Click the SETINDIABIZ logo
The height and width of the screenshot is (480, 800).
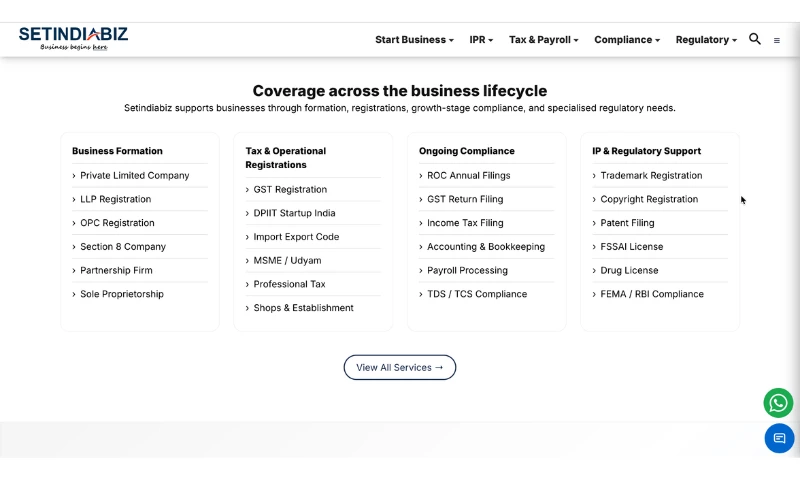tap(73, 39)
